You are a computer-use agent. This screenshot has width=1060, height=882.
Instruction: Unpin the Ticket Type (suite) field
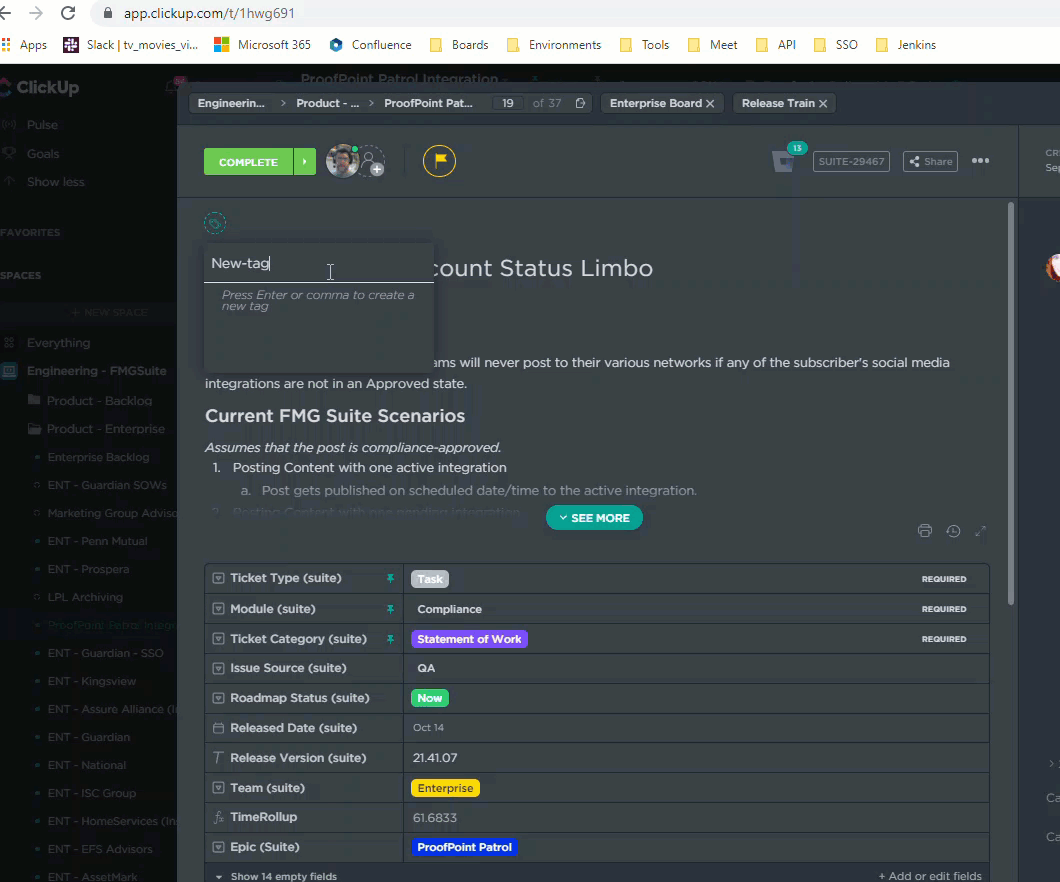click(390, 579)
